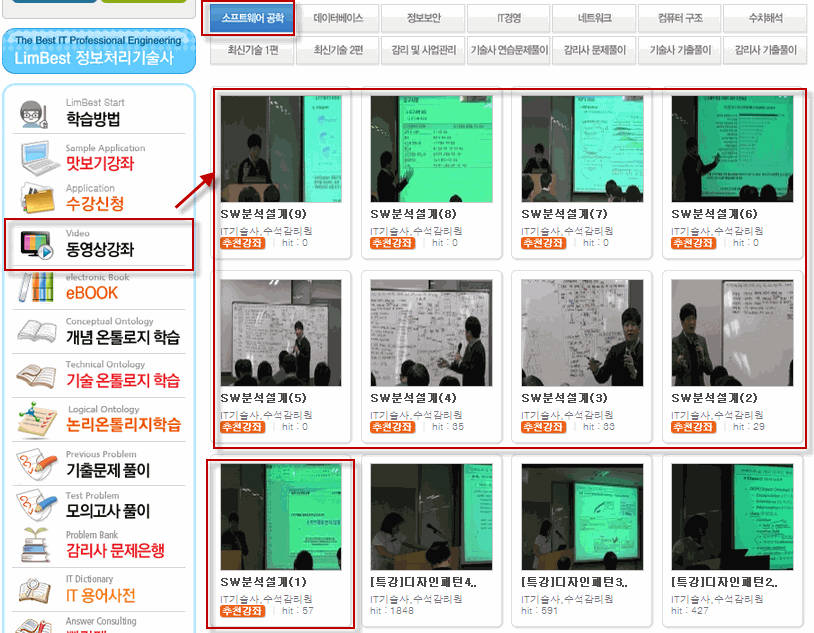Open the eBOOK books icon
The image size is (814, 633).
[x=36, y=288]
